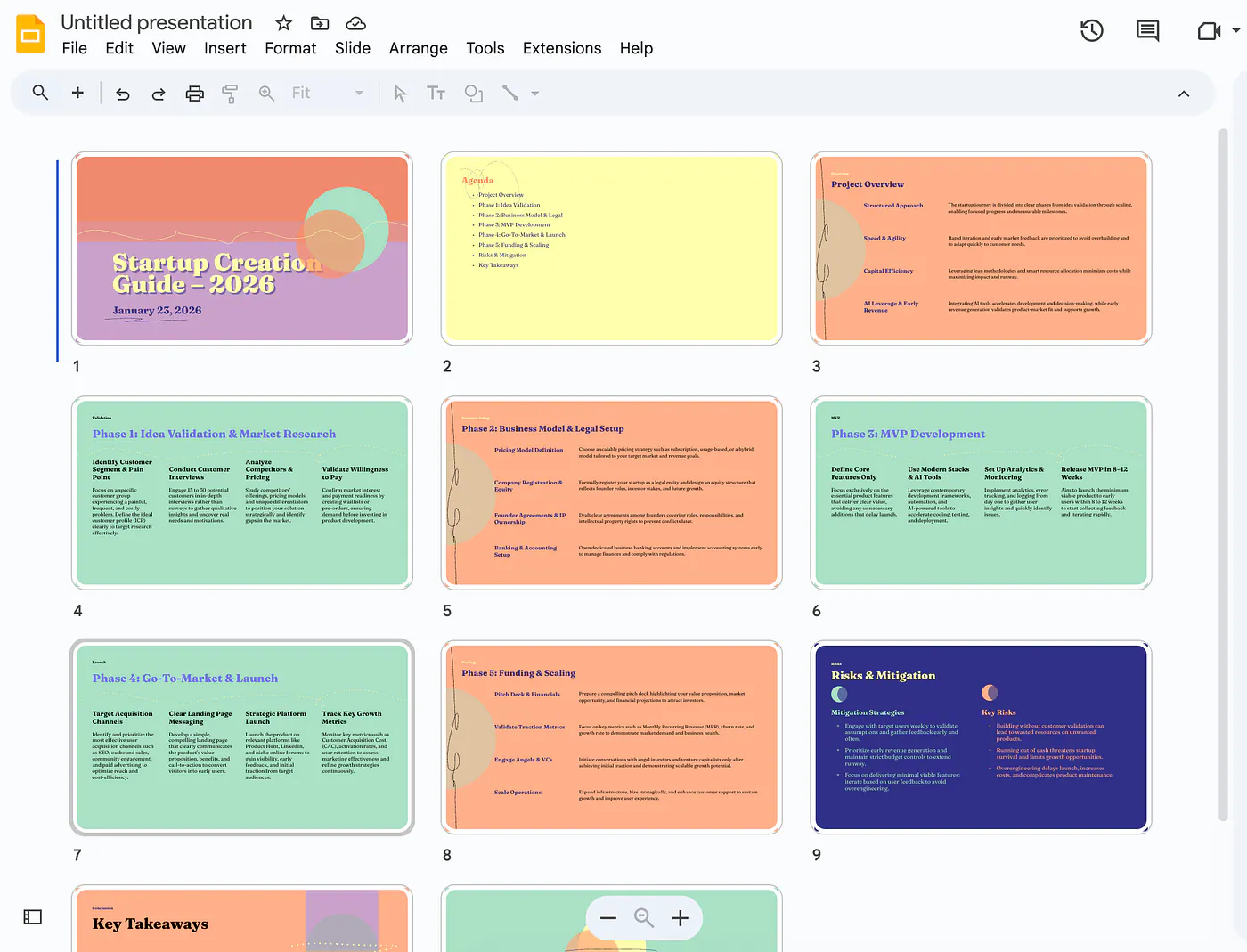The height and width of the screenshot is (952, 1247).
Task: Select Phase 3 MVP Development slide
Action: tap(981, 492)
